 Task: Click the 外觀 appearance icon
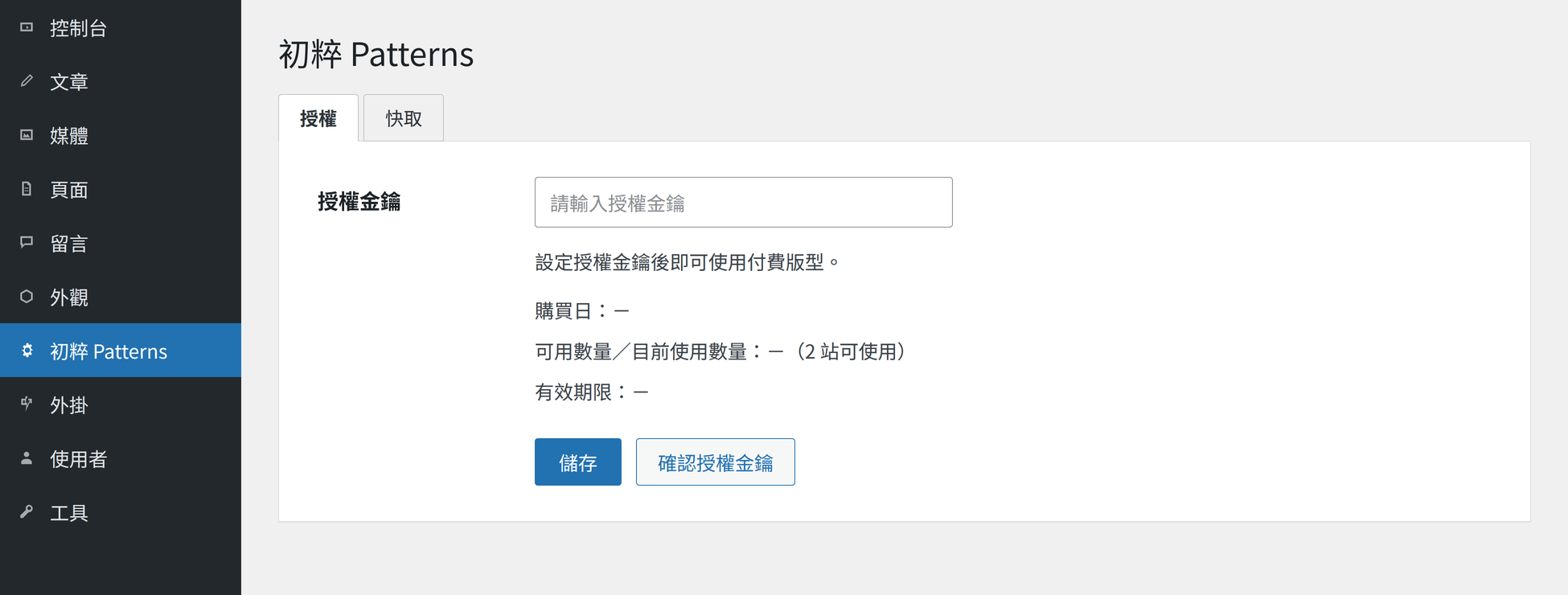(27, 297)
